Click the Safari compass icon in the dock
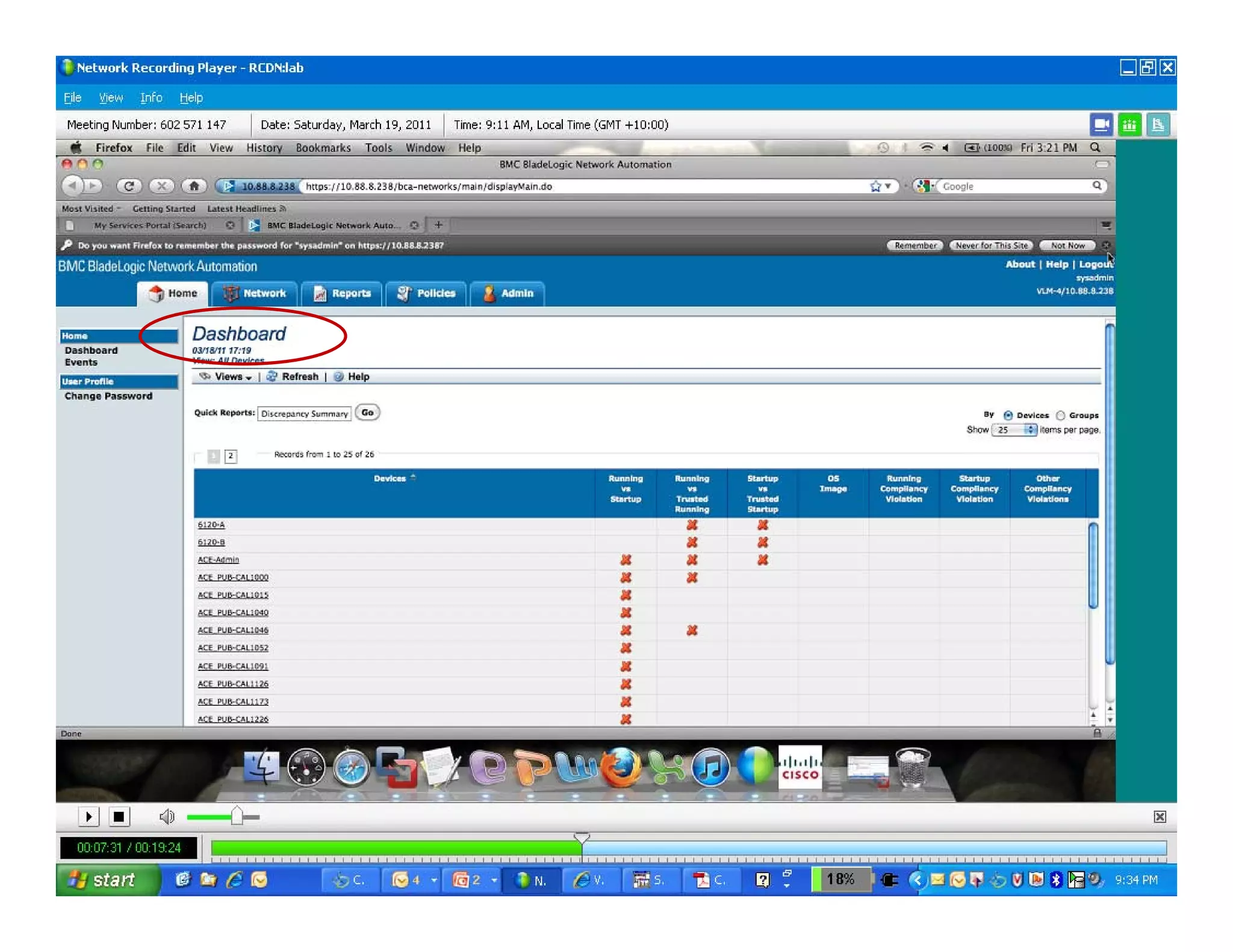Viewport: 1233px width, 952px height. tap(351, 768)
